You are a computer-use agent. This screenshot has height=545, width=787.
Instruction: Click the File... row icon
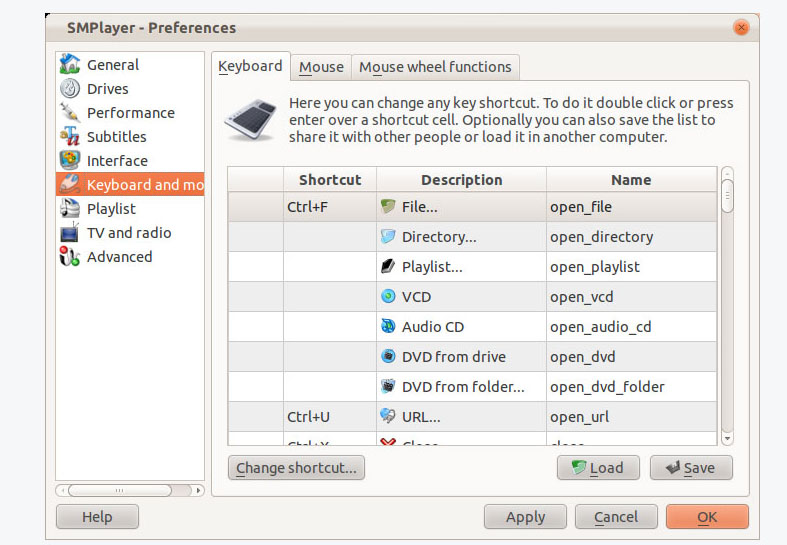tap(388, 206)
